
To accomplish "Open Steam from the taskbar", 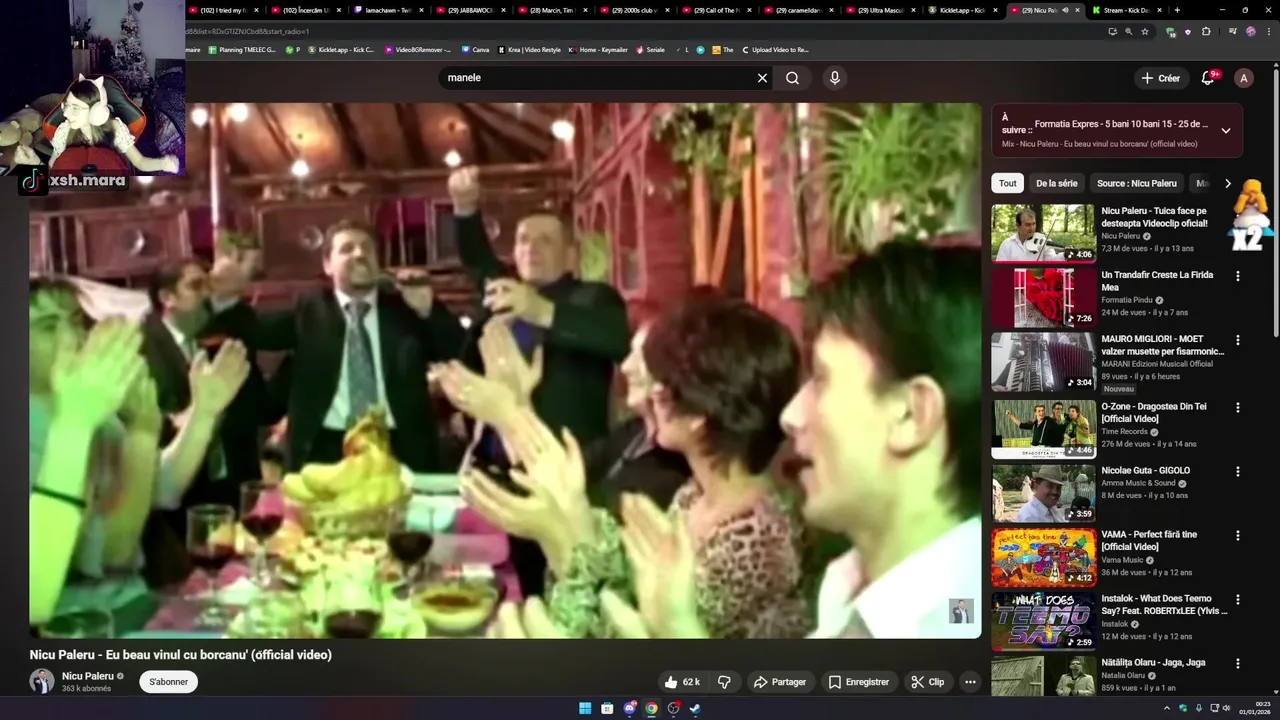I will point(695,708).
